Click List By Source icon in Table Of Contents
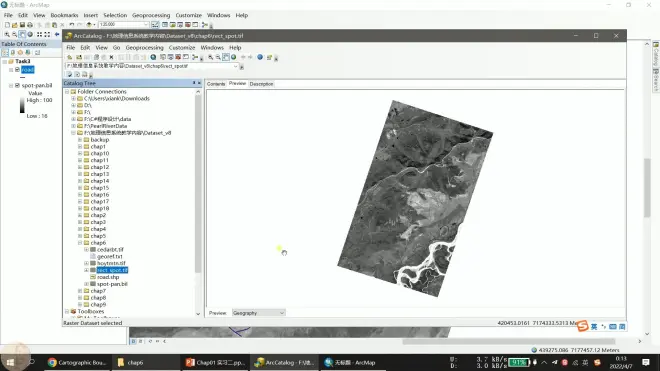 [13, 53]
